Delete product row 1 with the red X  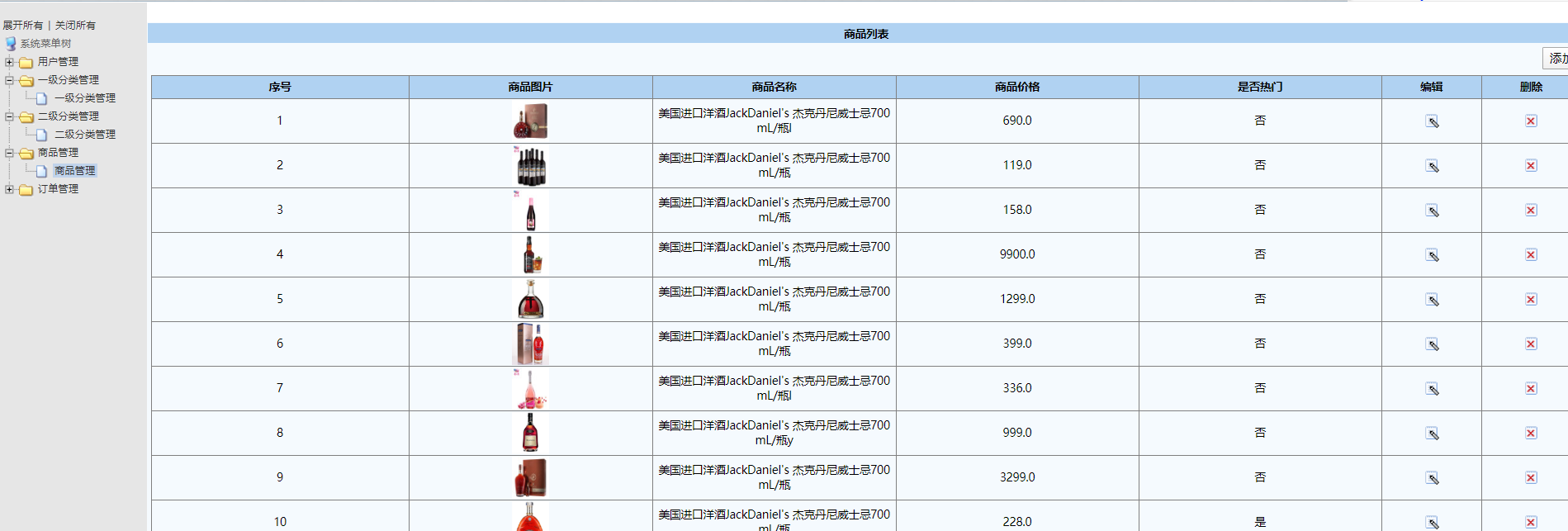tap(1531, 121)
